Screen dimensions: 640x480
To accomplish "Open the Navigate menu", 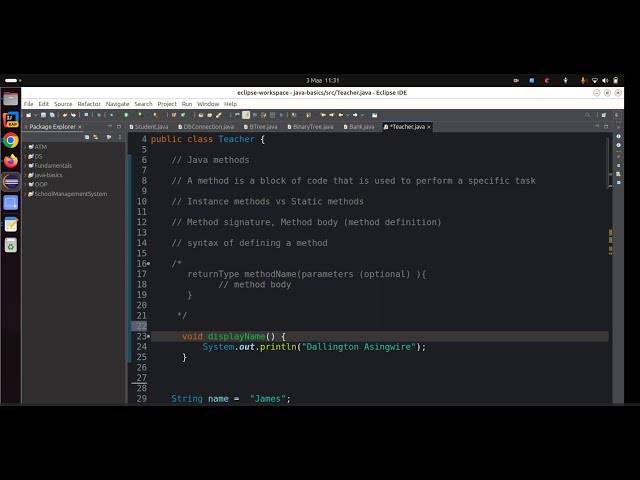I will coord(117,104).
